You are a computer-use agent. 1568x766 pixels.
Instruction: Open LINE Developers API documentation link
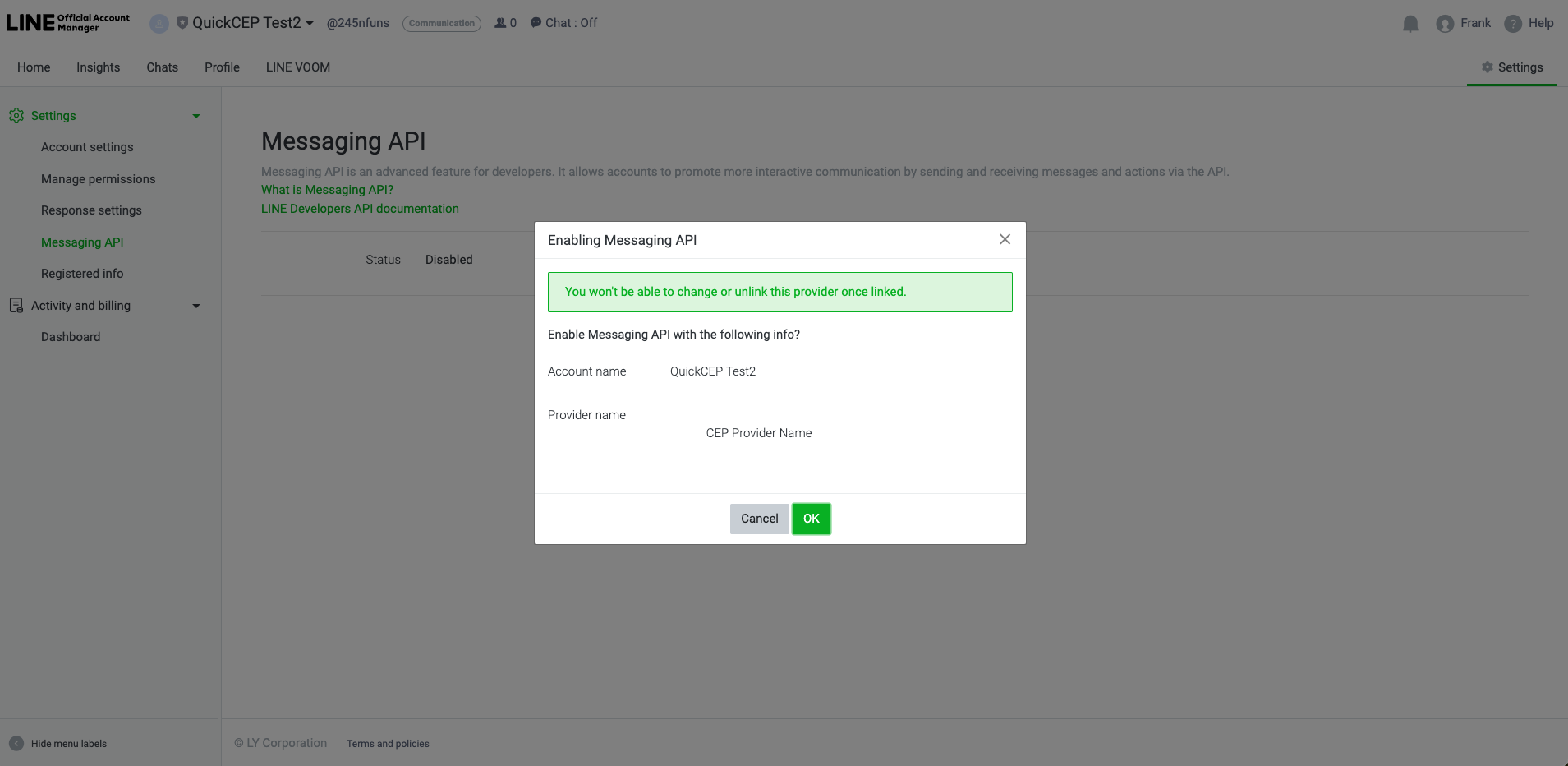click(x=360, y=209)
